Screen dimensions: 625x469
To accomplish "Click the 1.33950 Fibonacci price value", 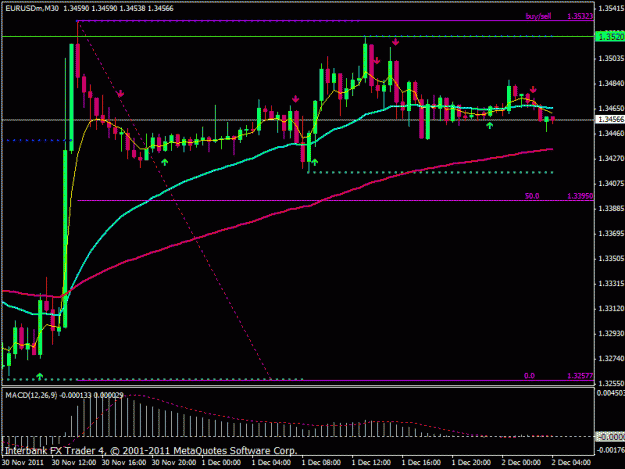I will [x=580, y=196].
